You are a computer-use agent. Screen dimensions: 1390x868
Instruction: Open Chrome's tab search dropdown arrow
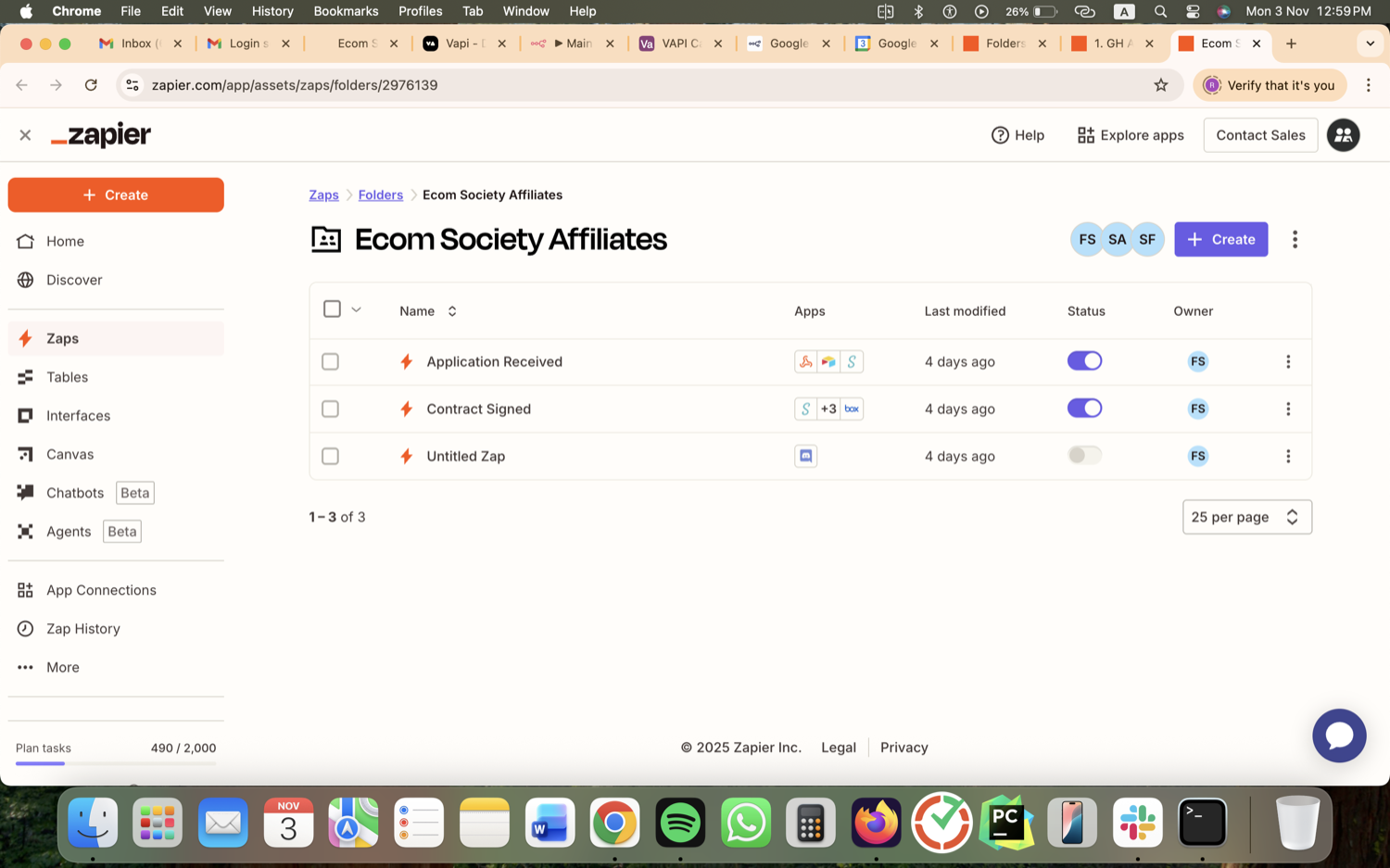[1370, 44]
